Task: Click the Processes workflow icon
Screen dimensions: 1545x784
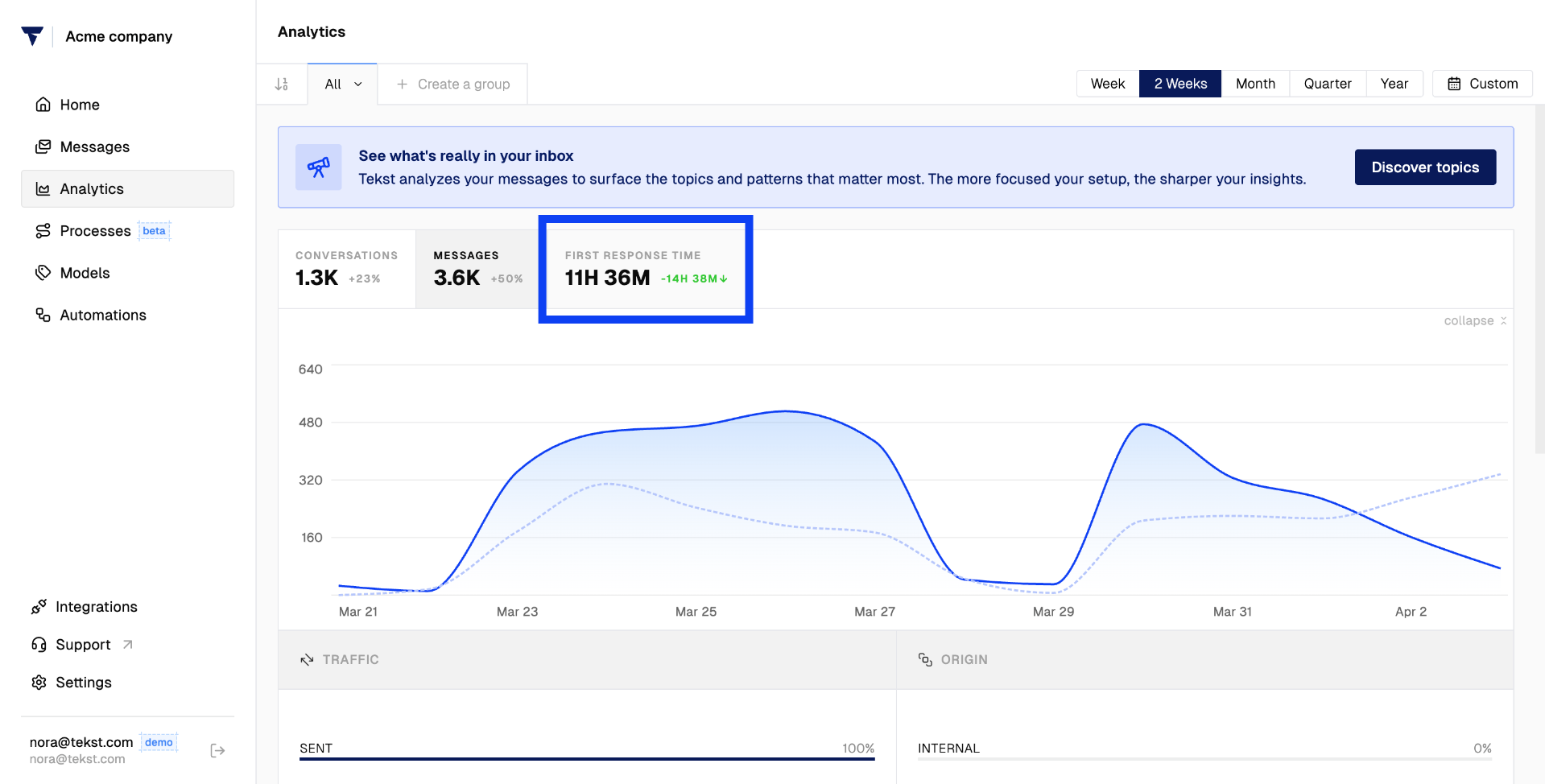Action: click(43, 231)
